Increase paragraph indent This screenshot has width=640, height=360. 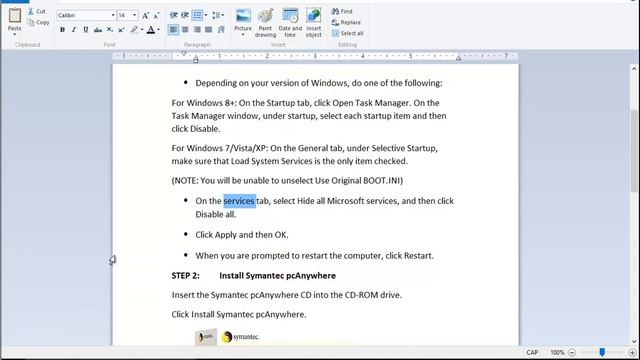(x=185, y=16)
